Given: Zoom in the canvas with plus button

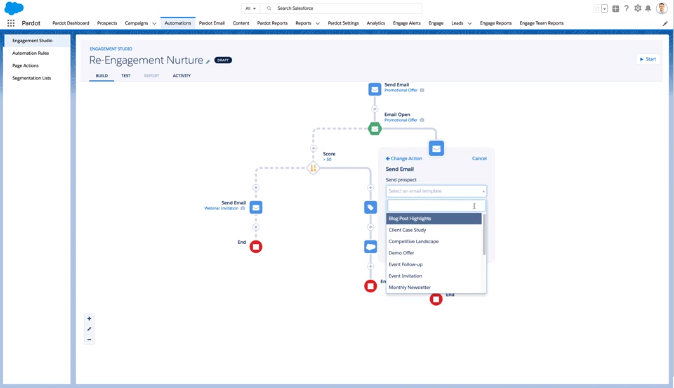Looking at the screenshot, I should (89, 319).
